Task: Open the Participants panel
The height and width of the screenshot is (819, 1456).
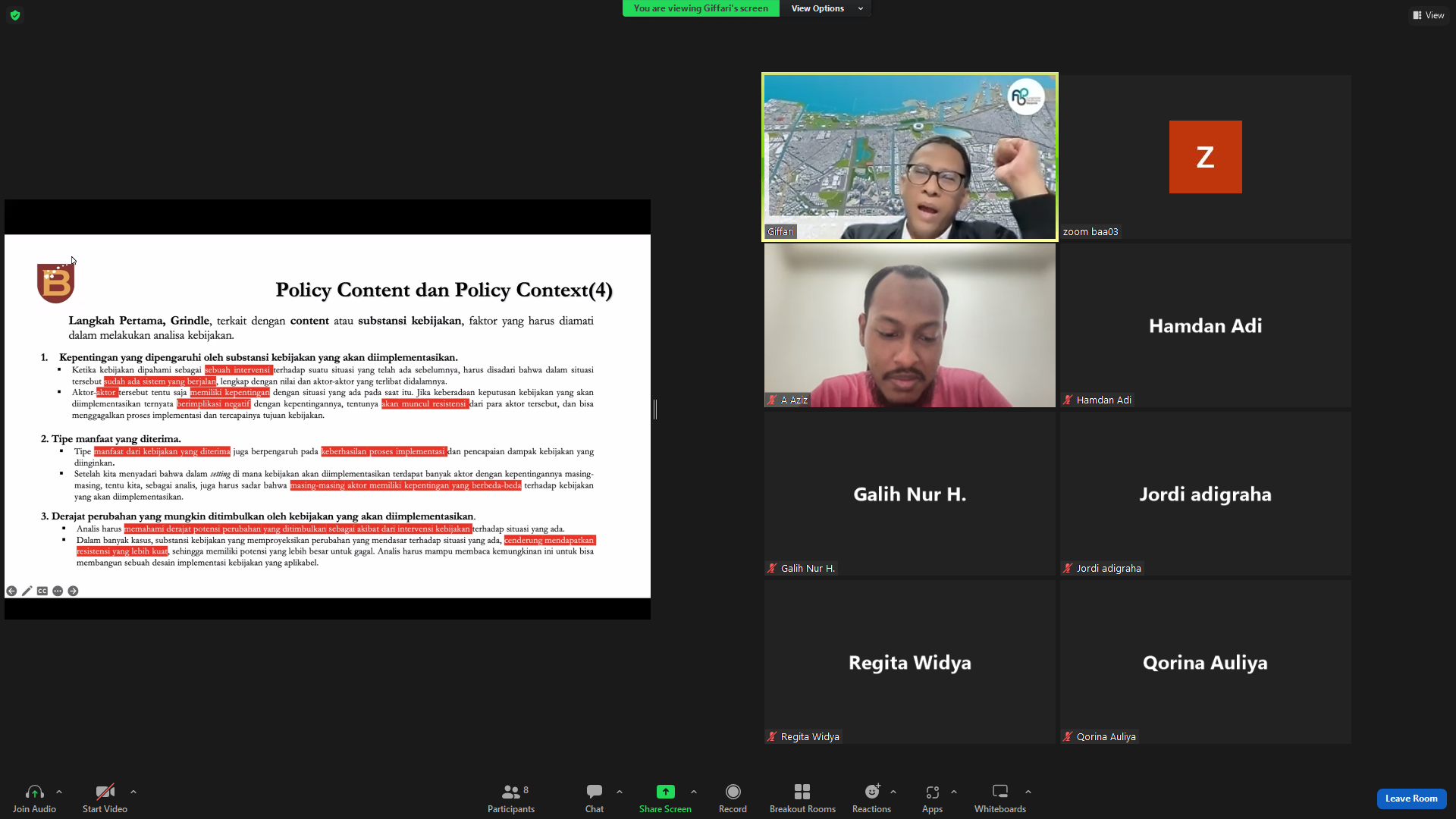Action: tap(511, 799)
